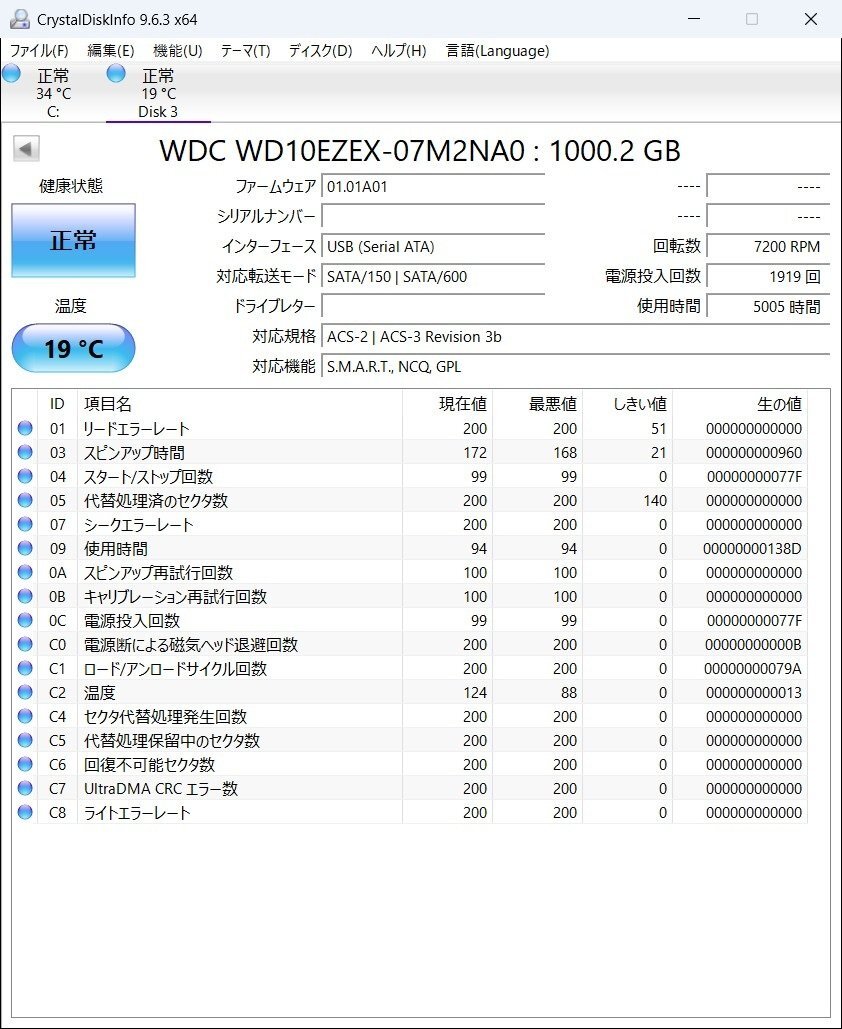Open the 言語(Language) menu
This screenshot has height=1029, width=842.
[497, 51]
